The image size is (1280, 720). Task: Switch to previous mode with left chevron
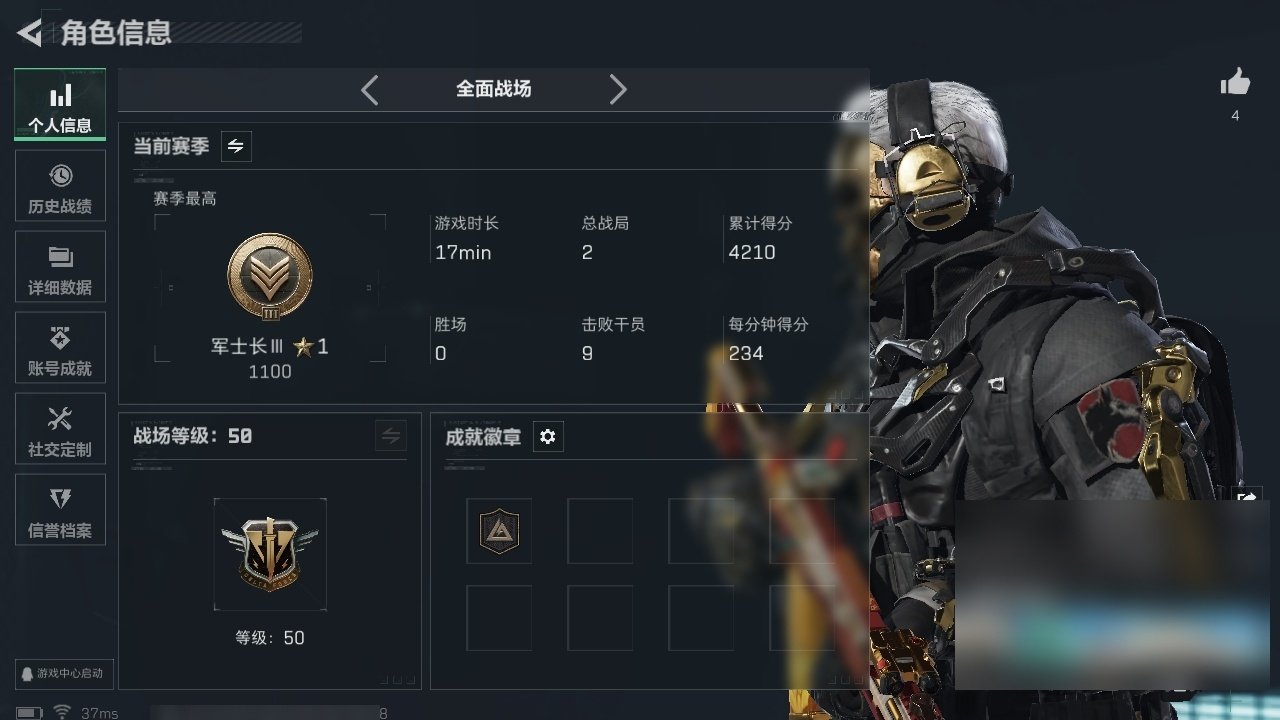[370, 90]
